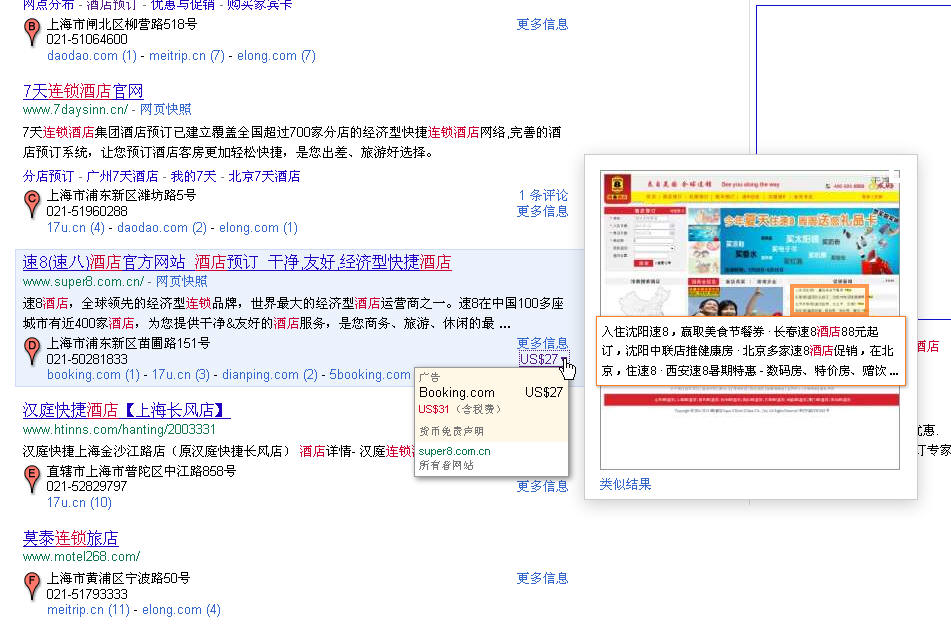
Task: Click the highlighted 入住沈阳速8 preview snippet
Action: click(750, 351)
